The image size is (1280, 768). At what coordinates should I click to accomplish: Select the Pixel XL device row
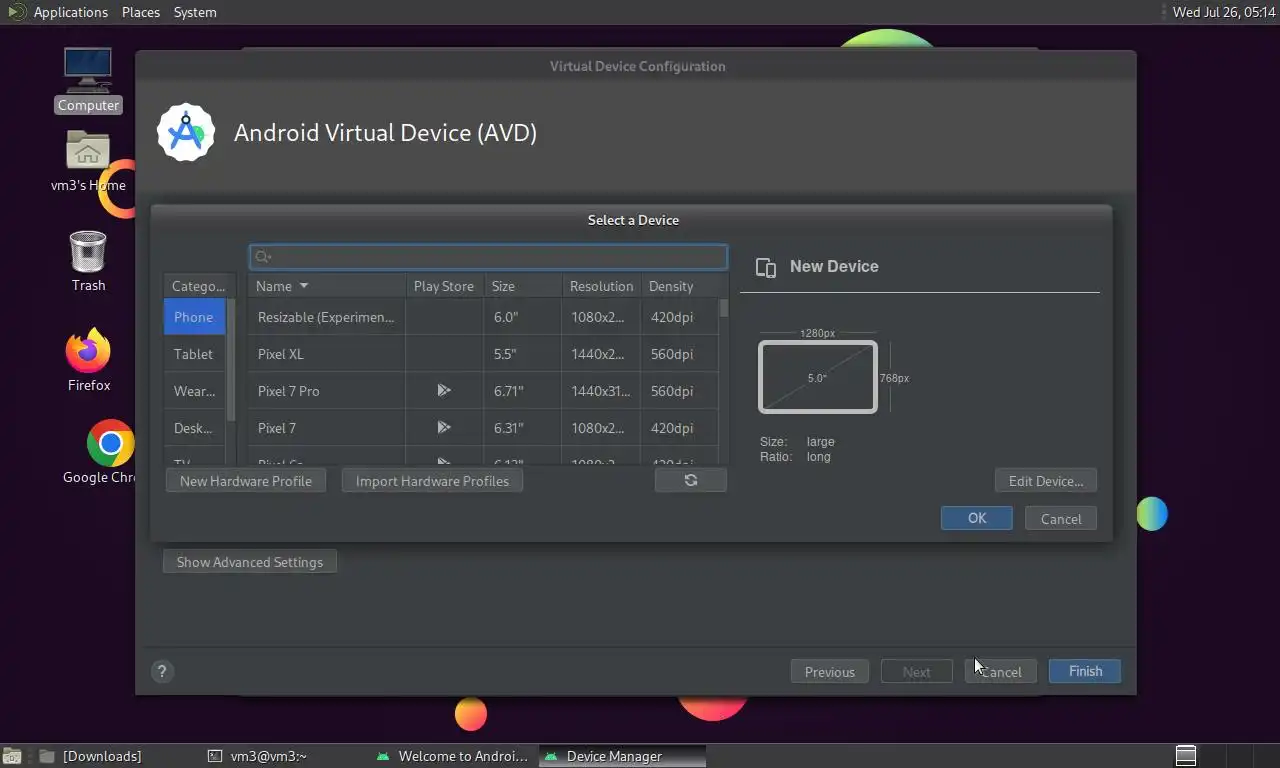483,354
